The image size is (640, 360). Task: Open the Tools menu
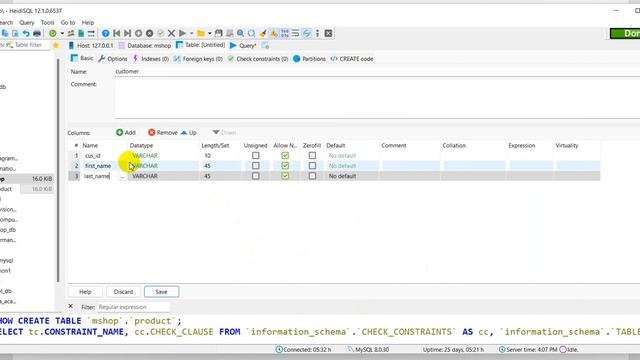tap(47, 22)
